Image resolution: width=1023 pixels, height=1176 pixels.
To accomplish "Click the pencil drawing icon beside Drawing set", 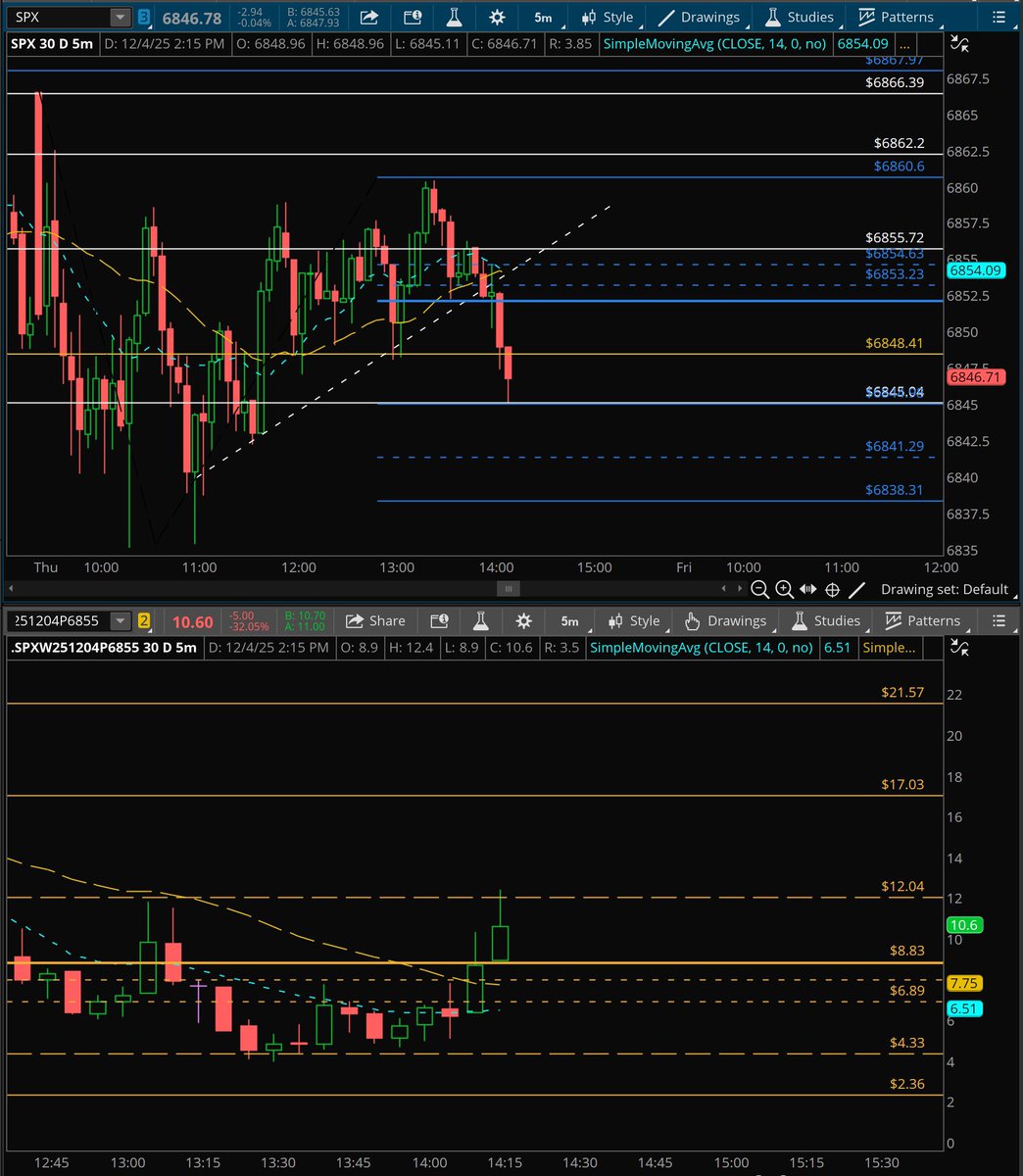I will (855, 589).
